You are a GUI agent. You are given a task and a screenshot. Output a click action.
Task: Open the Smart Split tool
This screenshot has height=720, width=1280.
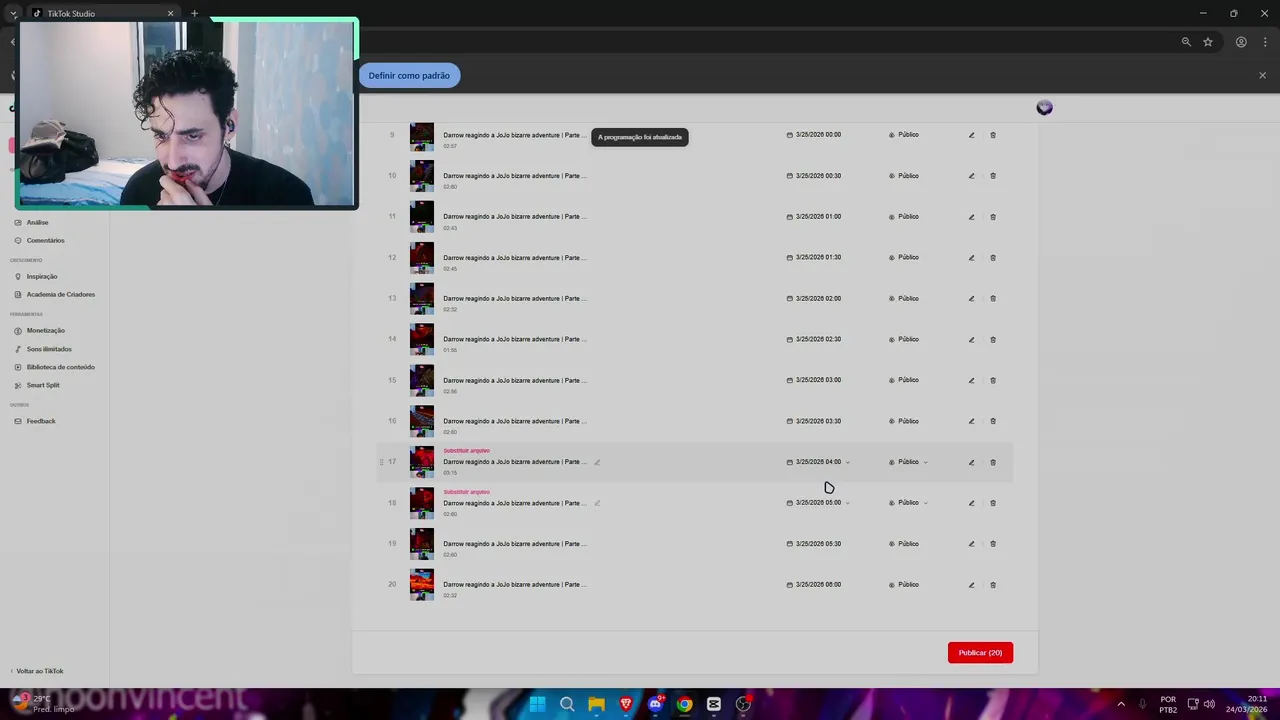(x=43, y=385)
